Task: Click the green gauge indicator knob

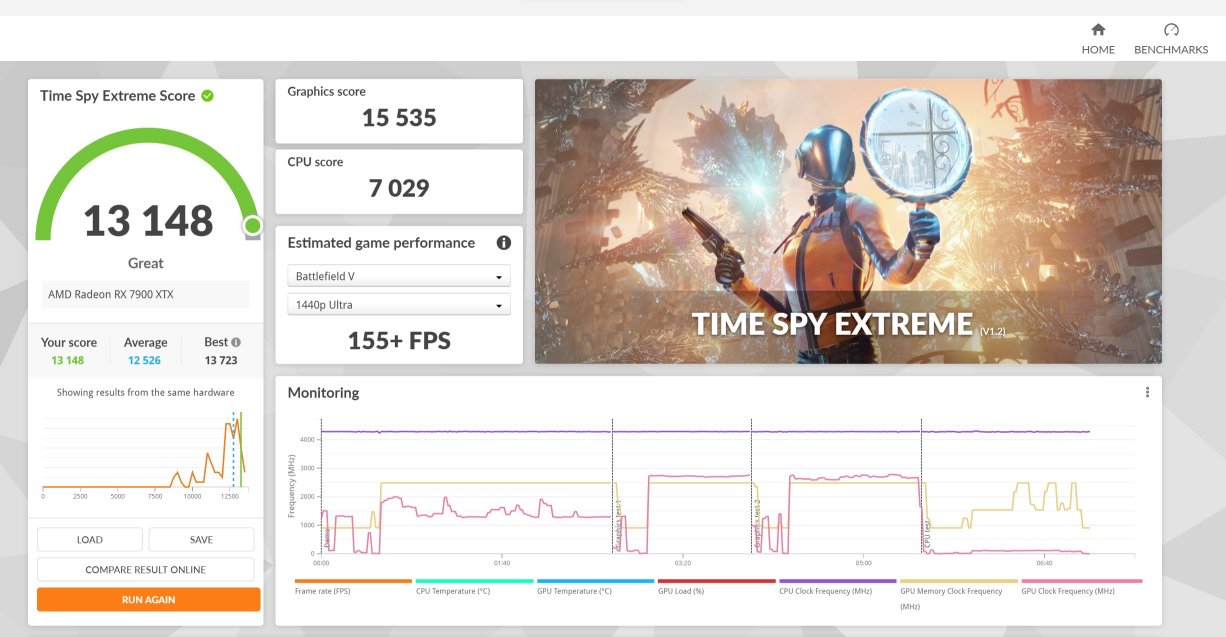Action: [x=252, y=225]
